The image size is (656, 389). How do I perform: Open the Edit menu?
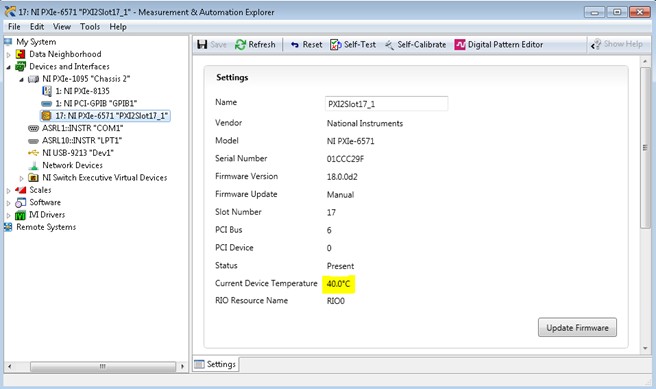click(37, 27)
